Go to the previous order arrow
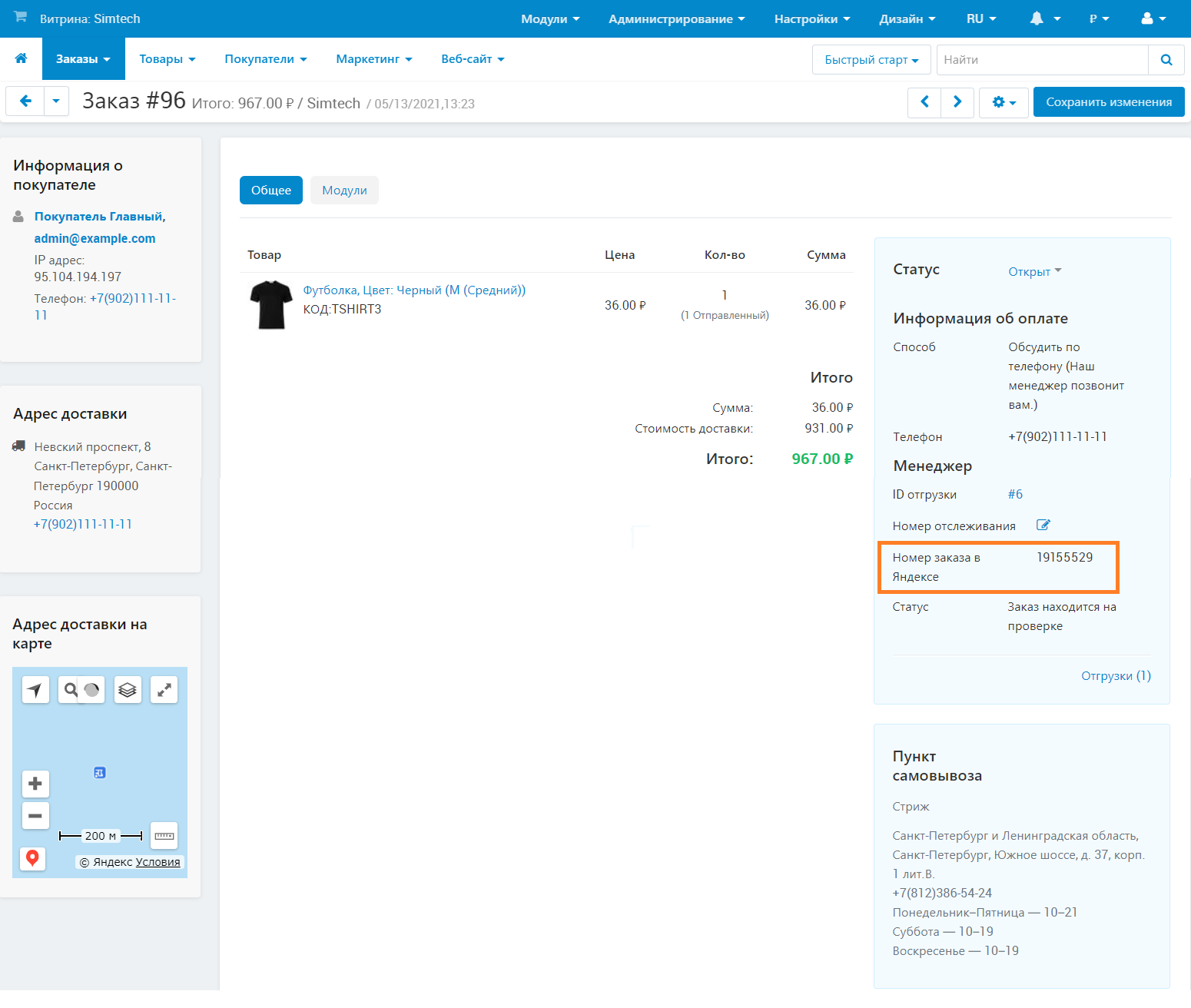The height and width of the screenshot is (1008, 1191). click(x=924, y=102)
